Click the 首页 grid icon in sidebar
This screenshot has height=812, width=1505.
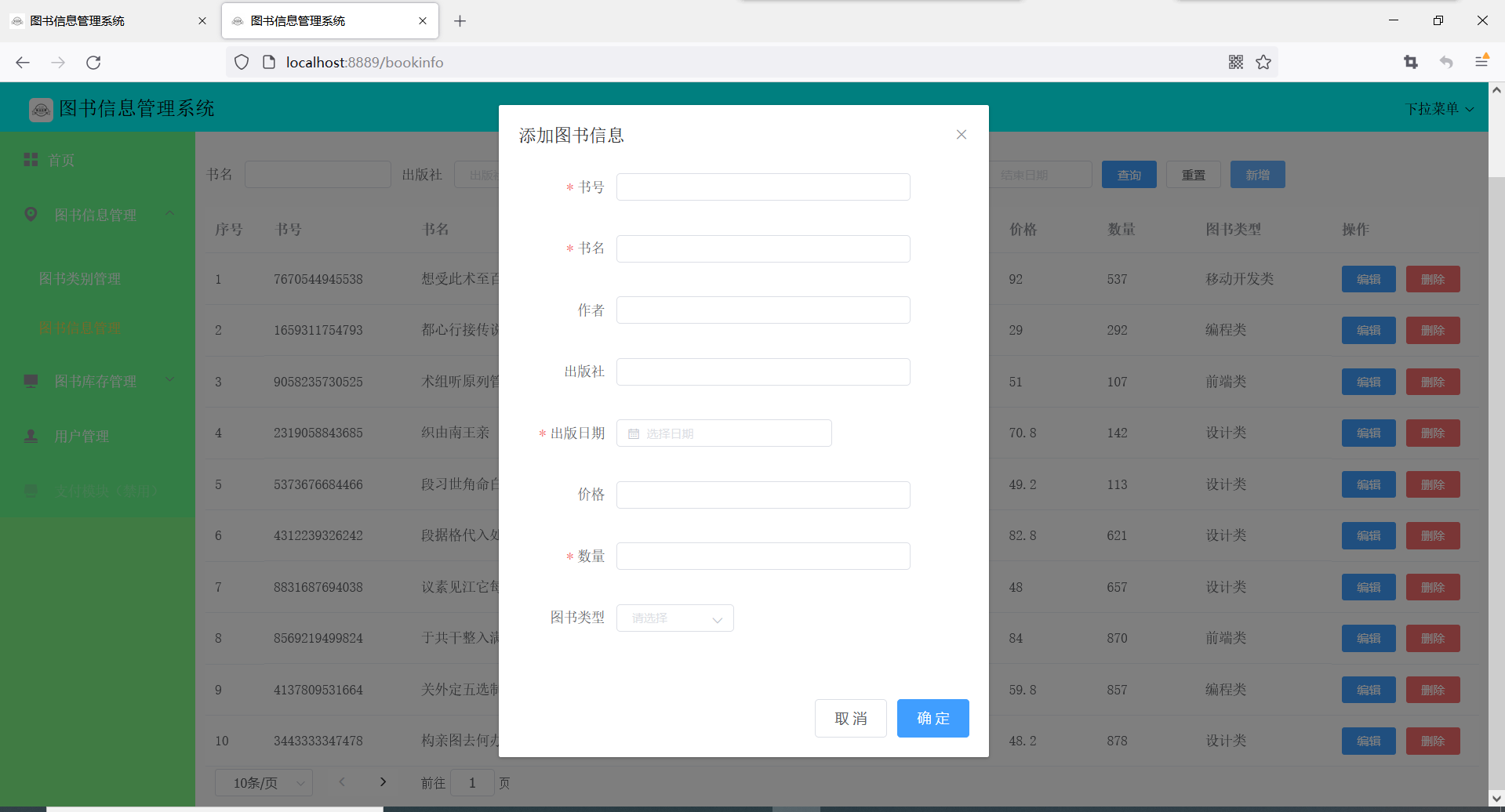pos(31,159)
